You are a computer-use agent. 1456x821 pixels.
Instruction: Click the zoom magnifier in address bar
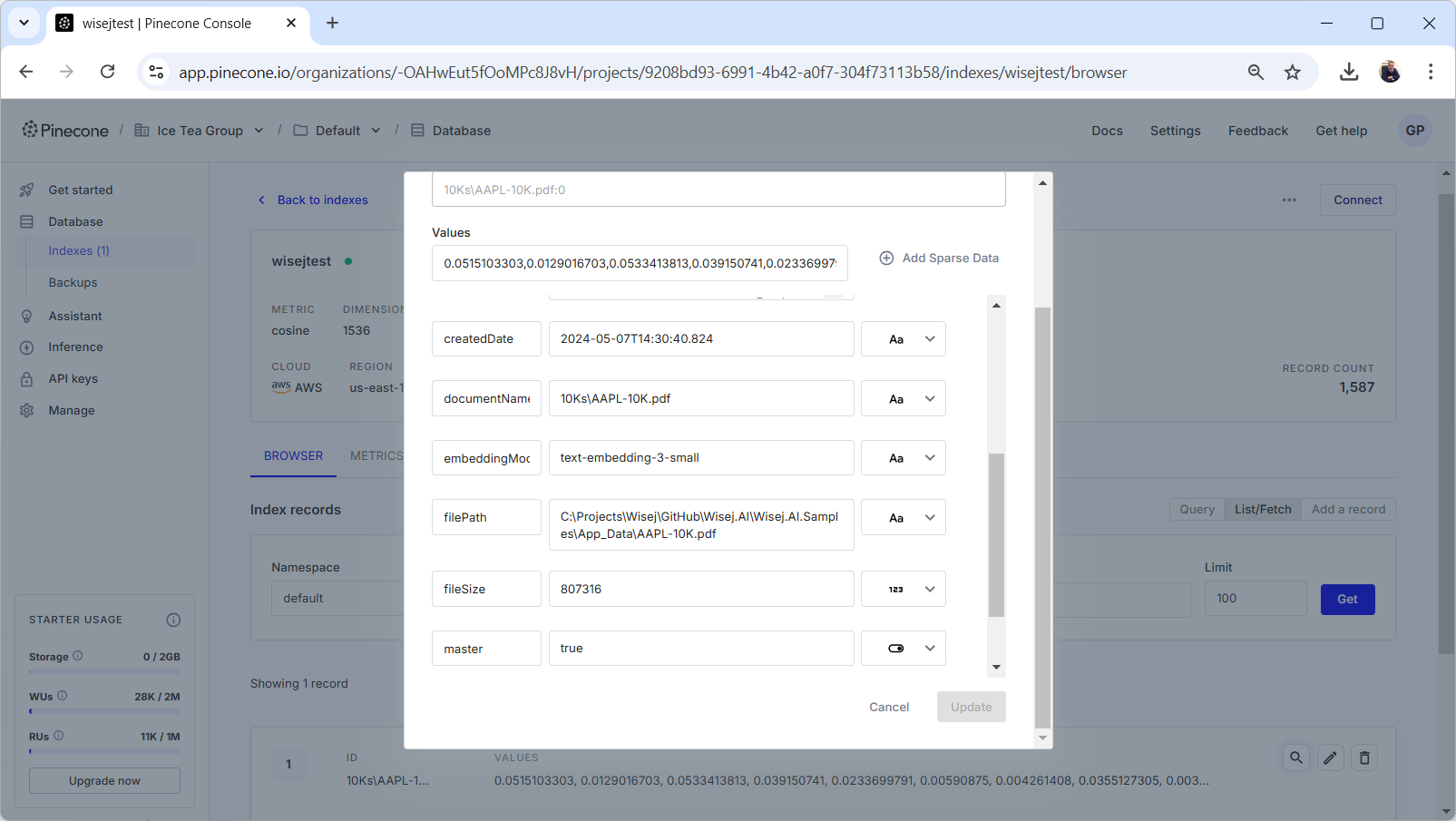coord(1256,72)
